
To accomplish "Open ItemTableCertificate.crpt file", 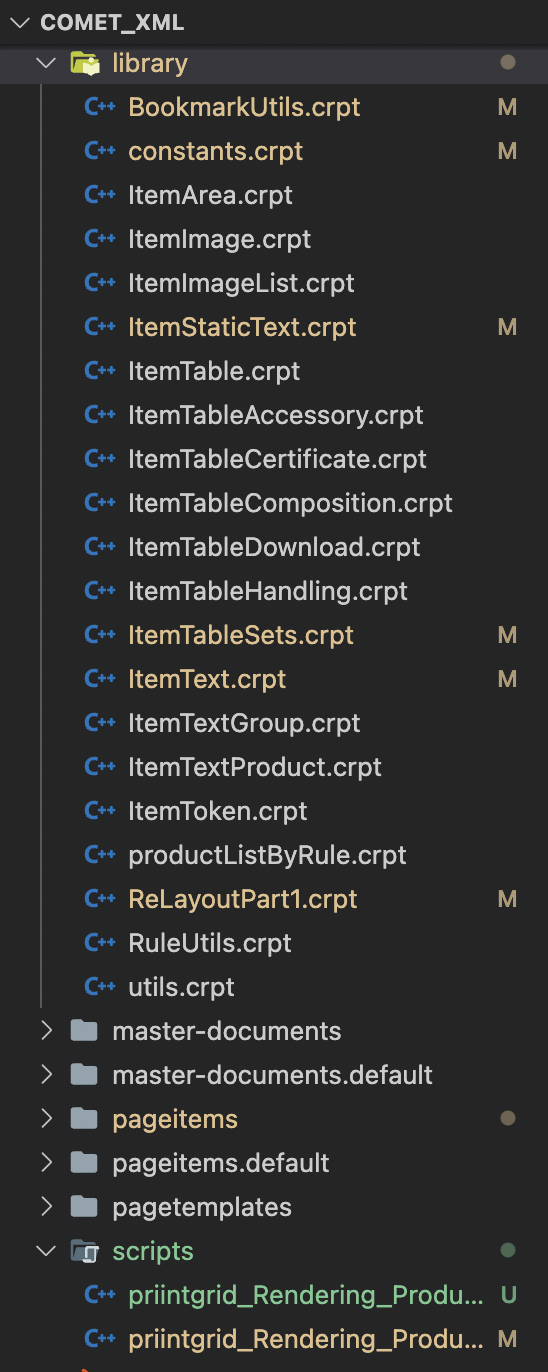I will pyautogui.click(x=278, y=459).
